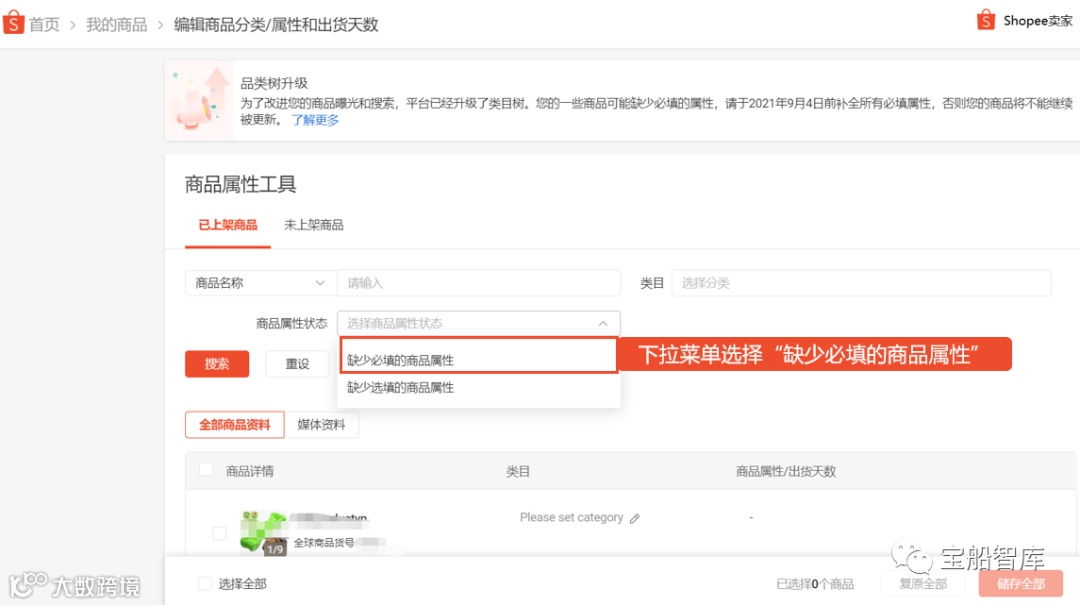Tick the header checkbox beside 商品详情
Image resolution: width=1080 pixels, height=606 pixels.
[x=205, y=470]
